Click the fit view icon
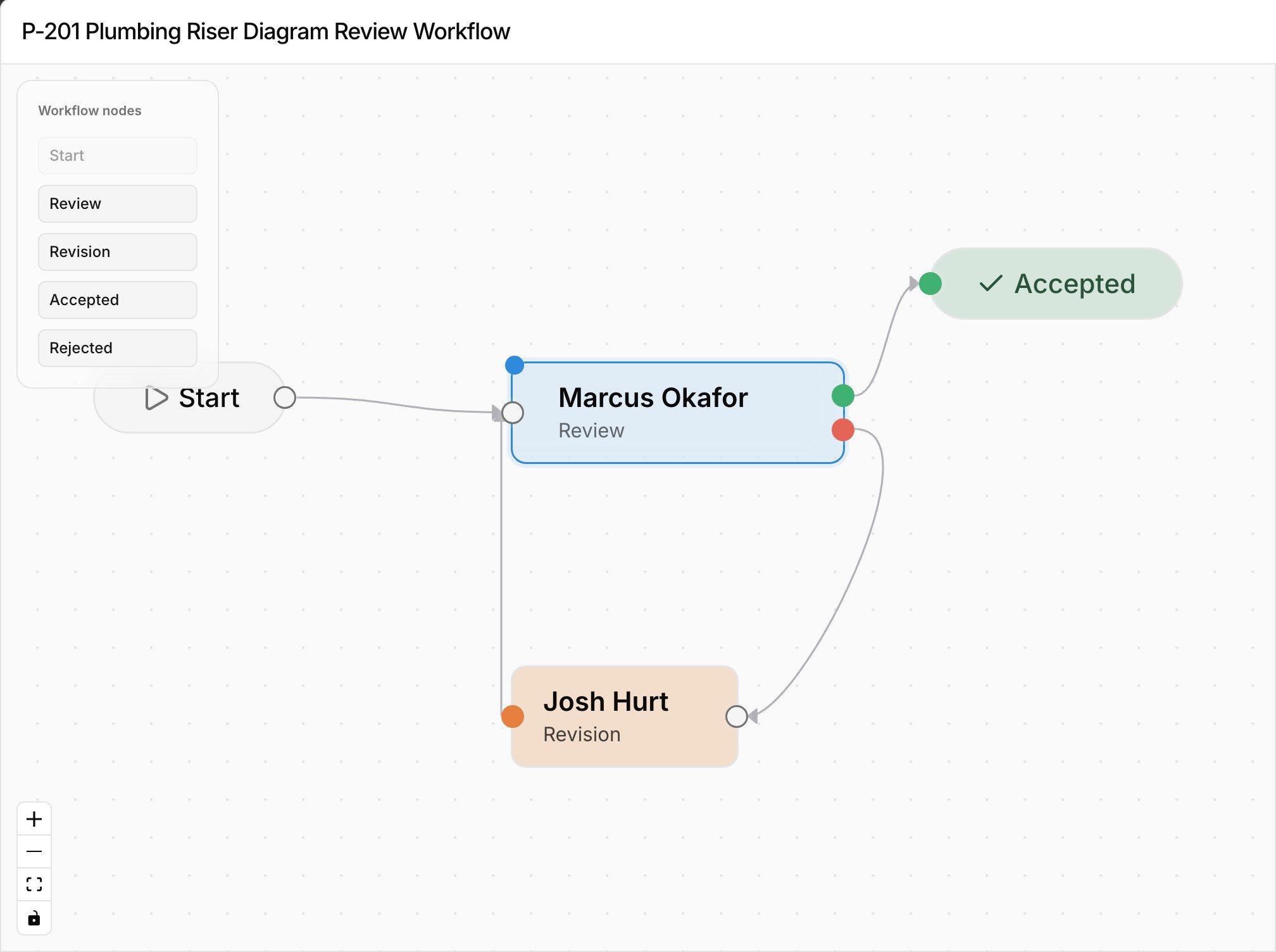The height and width of the screenshot is (952, 1276). click(34, 885)
